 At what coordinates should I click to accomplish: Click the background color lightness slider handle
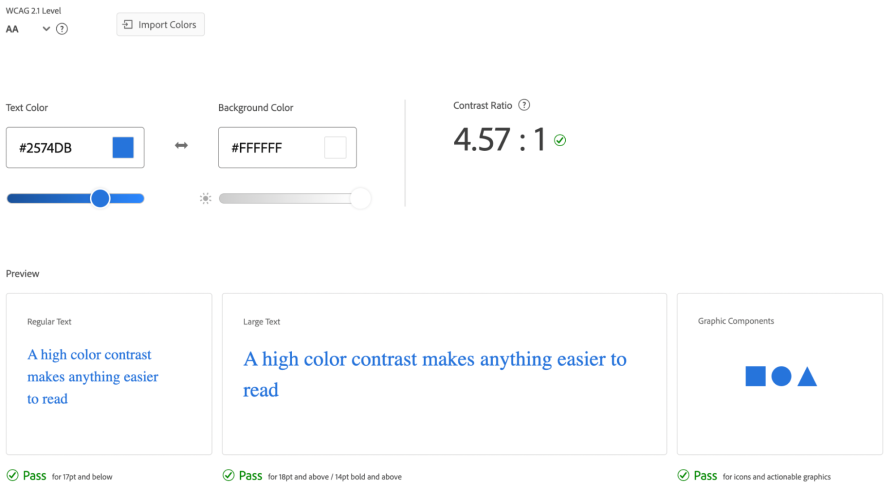[360, 198]
